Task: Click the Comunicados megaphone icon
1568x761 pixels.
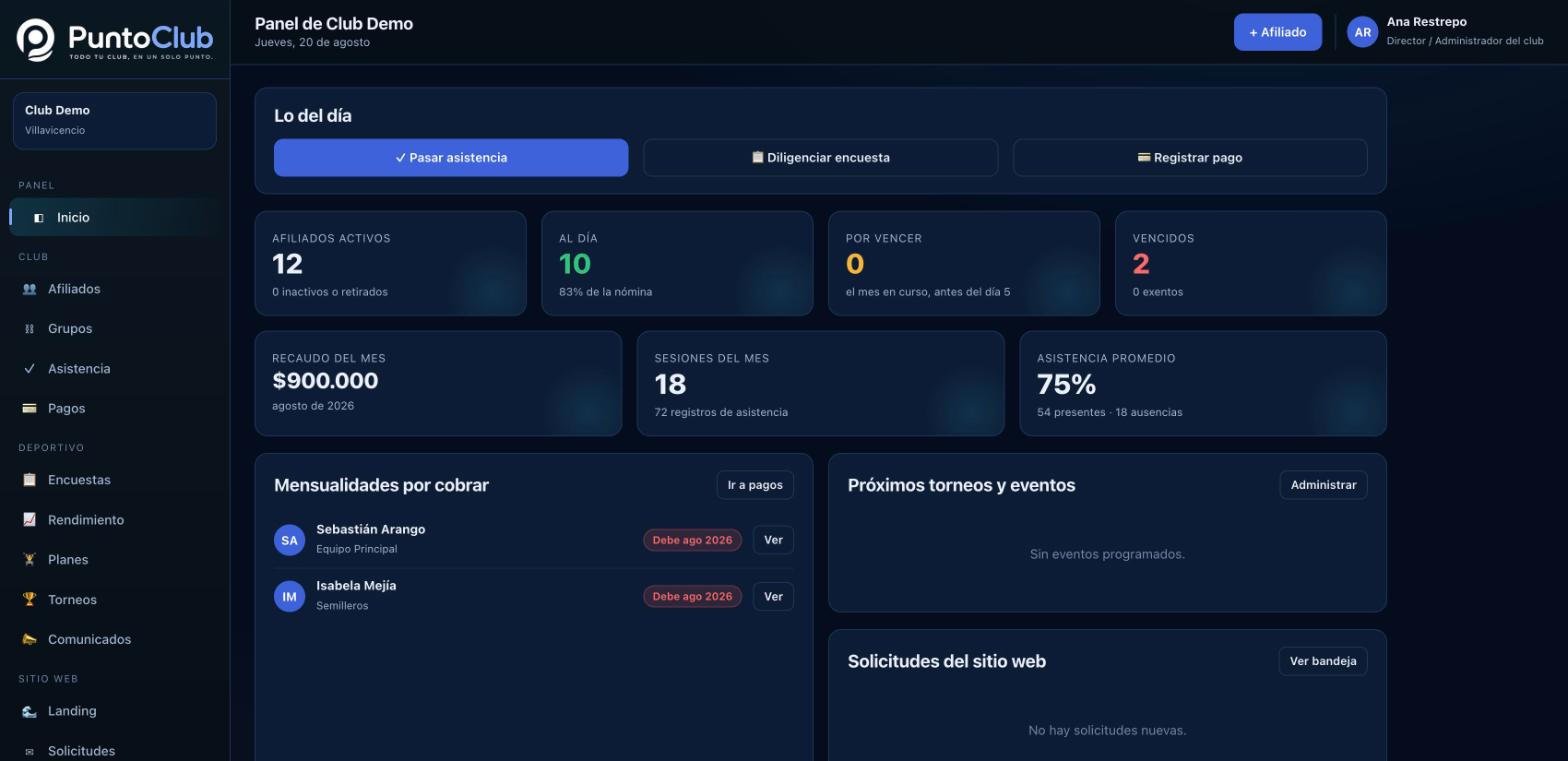Action: 29,640
